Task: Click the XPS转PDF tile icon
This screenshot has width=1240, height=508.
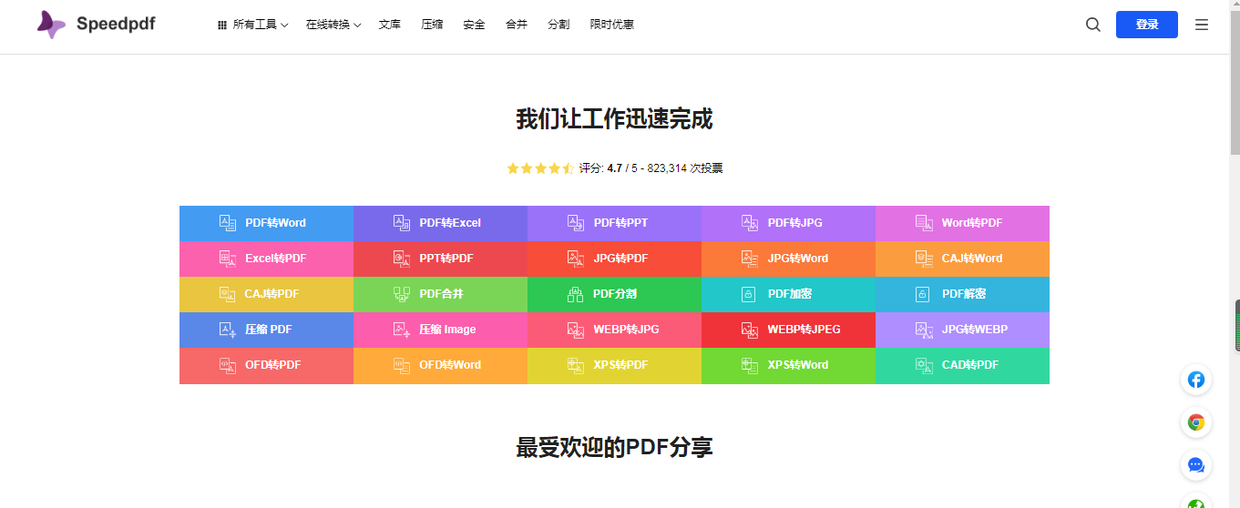Action: click(x=576, y=365)
